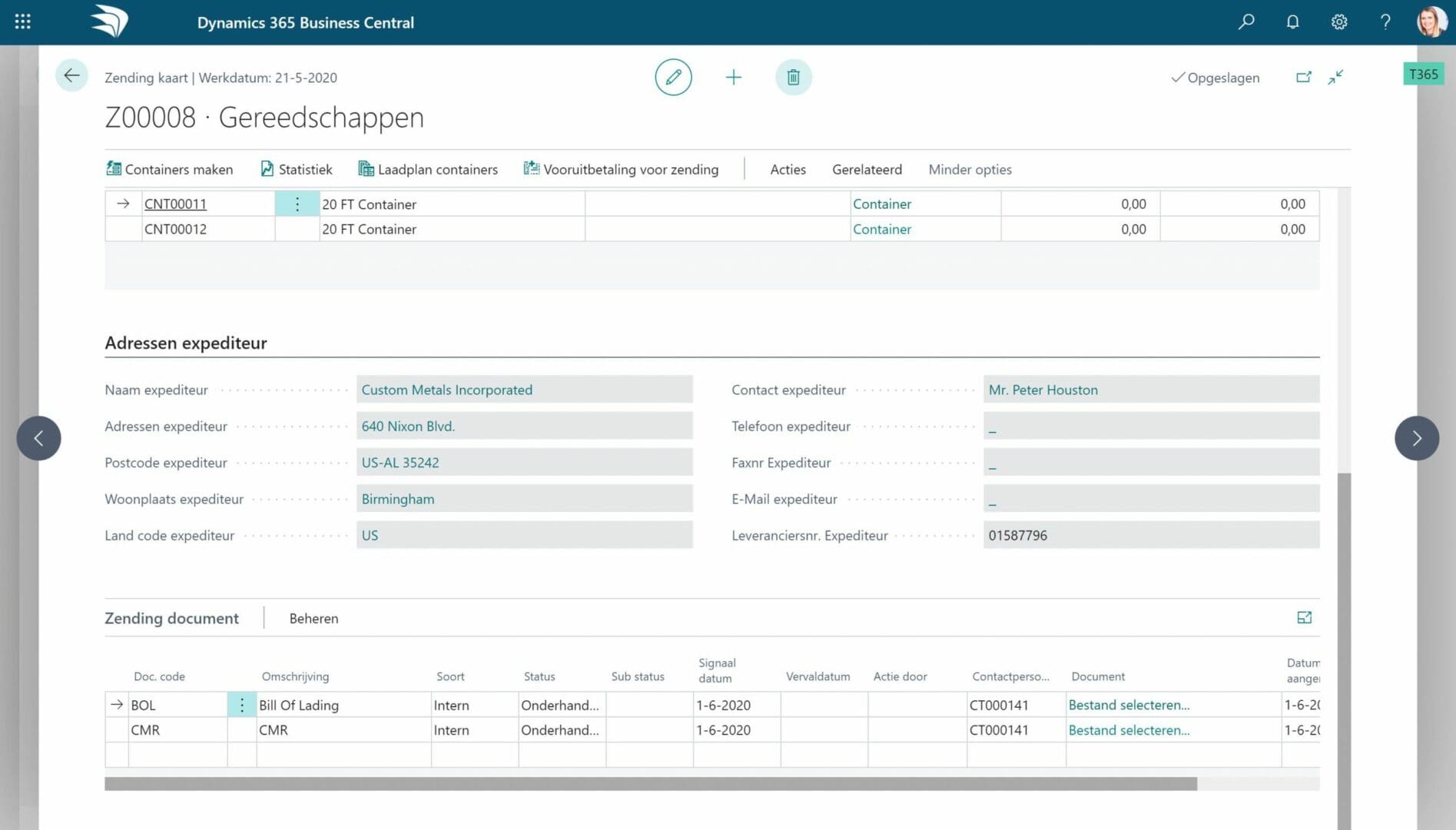
Task: Go to next record chevron
Action: pos(1416,439)
